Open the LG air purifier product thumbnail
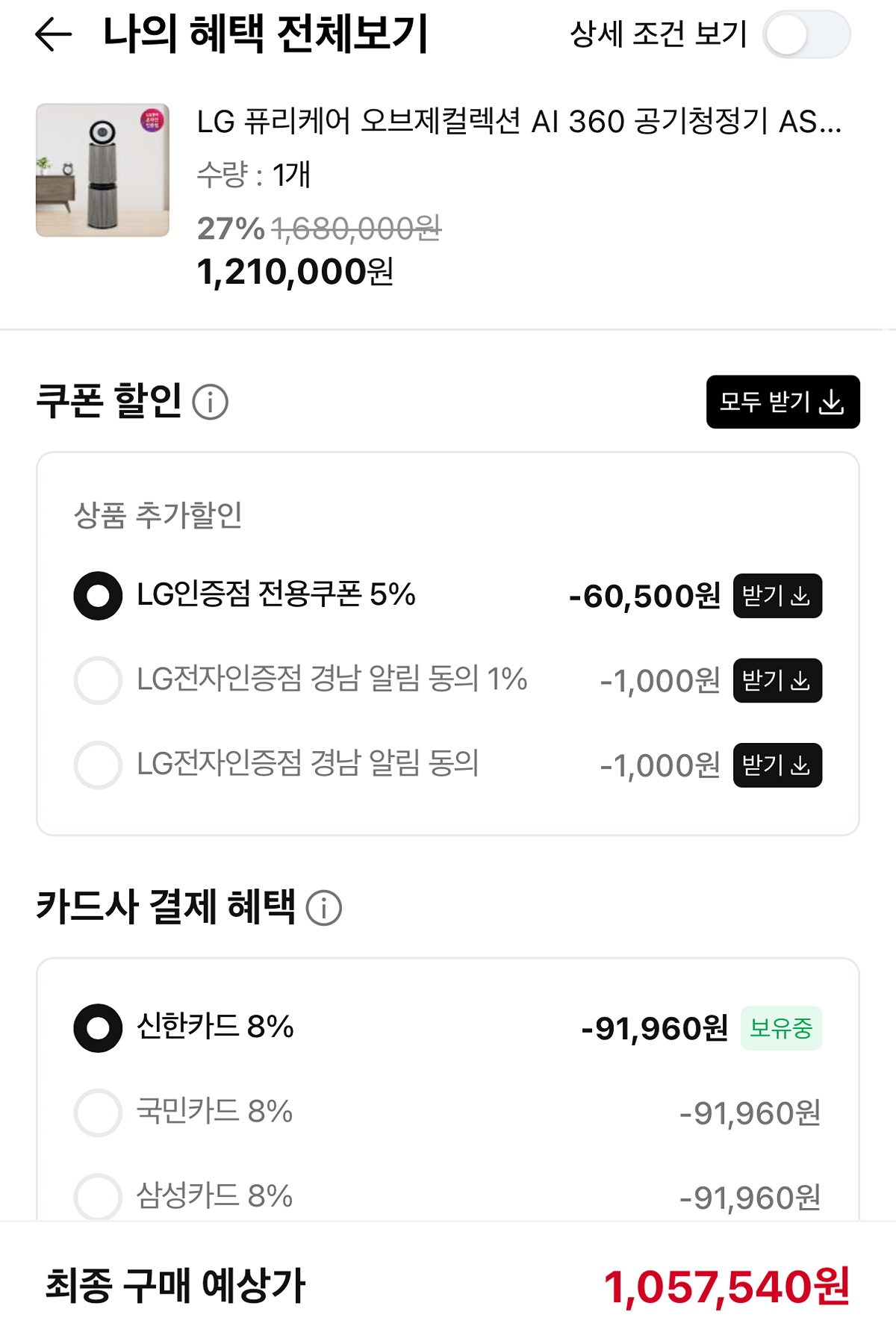Screen dimensions: 896x1344 point(102,170)
